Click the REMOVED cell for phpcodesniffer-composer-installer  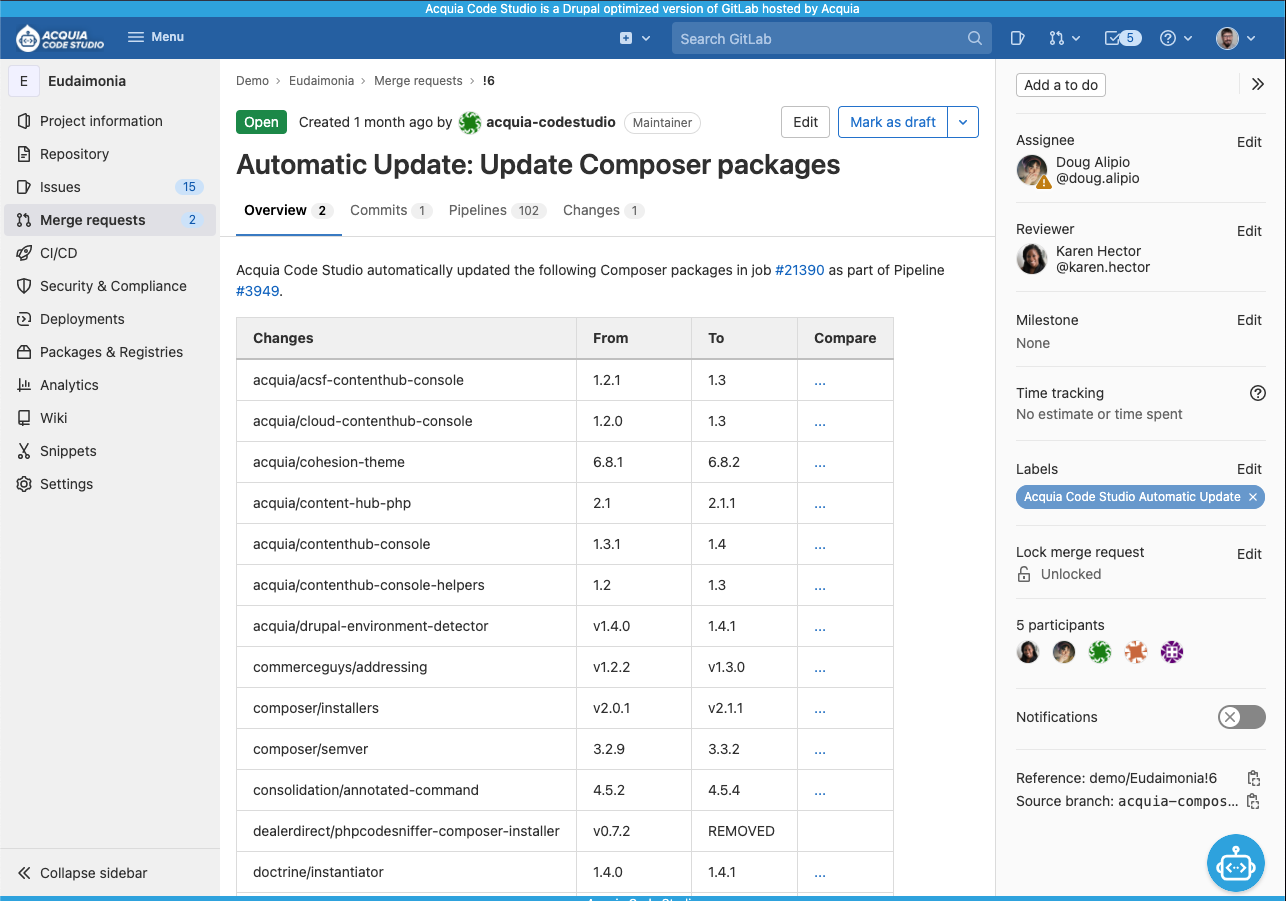click(x=745, y=831)
